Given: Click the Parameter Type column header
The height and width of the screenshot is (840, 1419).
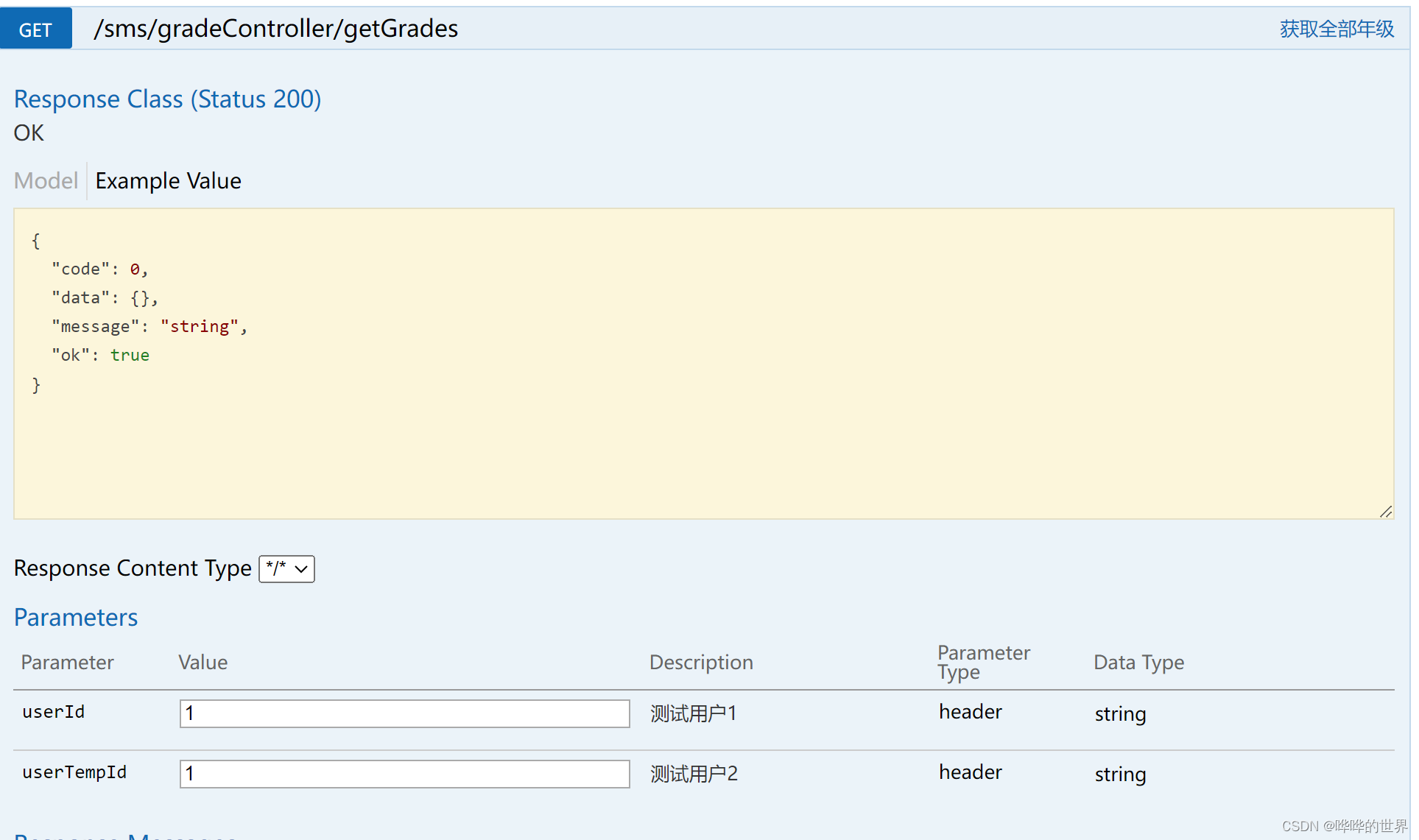Looking at the screenshot, I should (x=982, y=663).
